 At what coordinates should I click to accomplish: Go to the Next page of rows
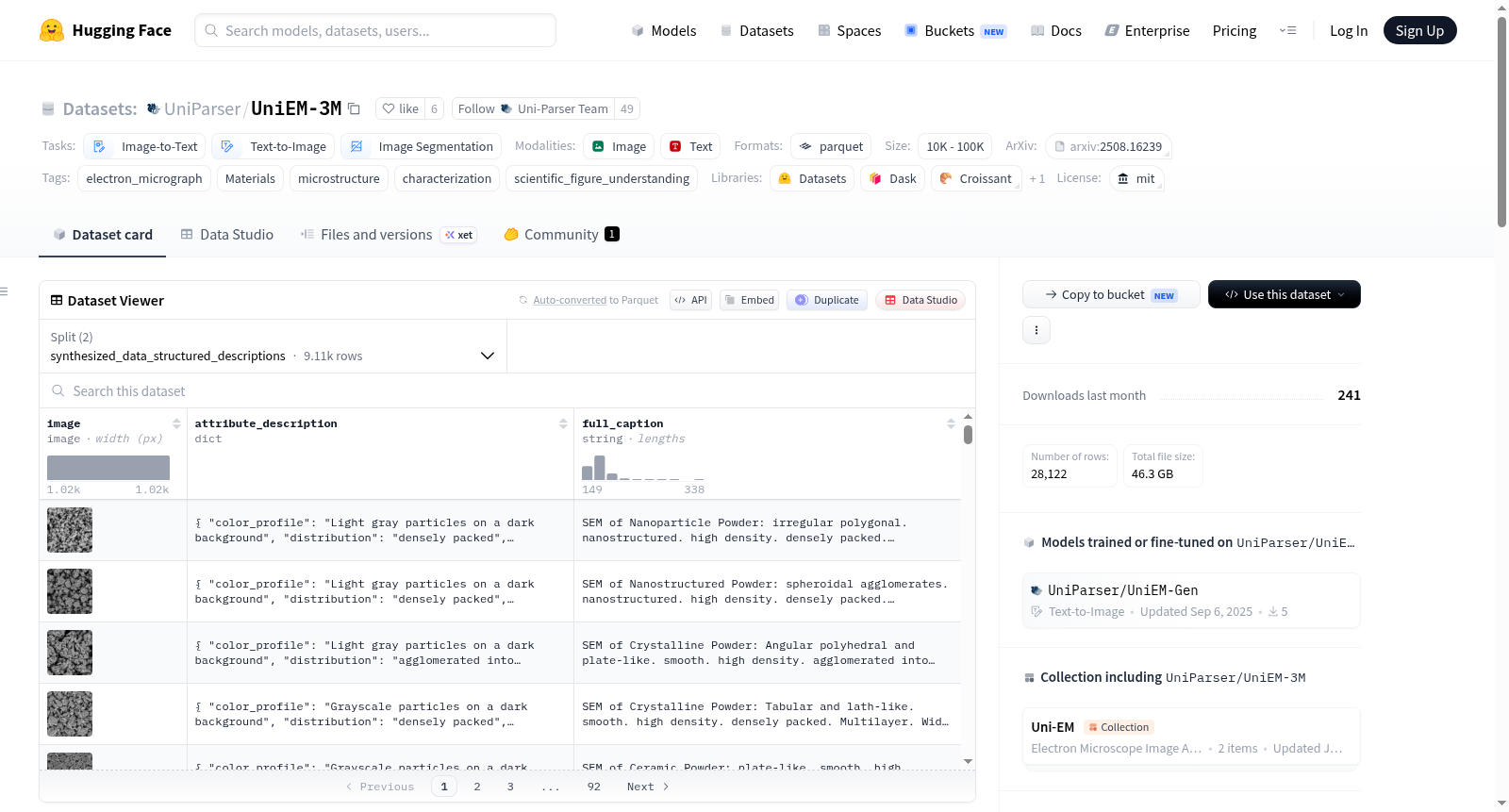[648, 787]
